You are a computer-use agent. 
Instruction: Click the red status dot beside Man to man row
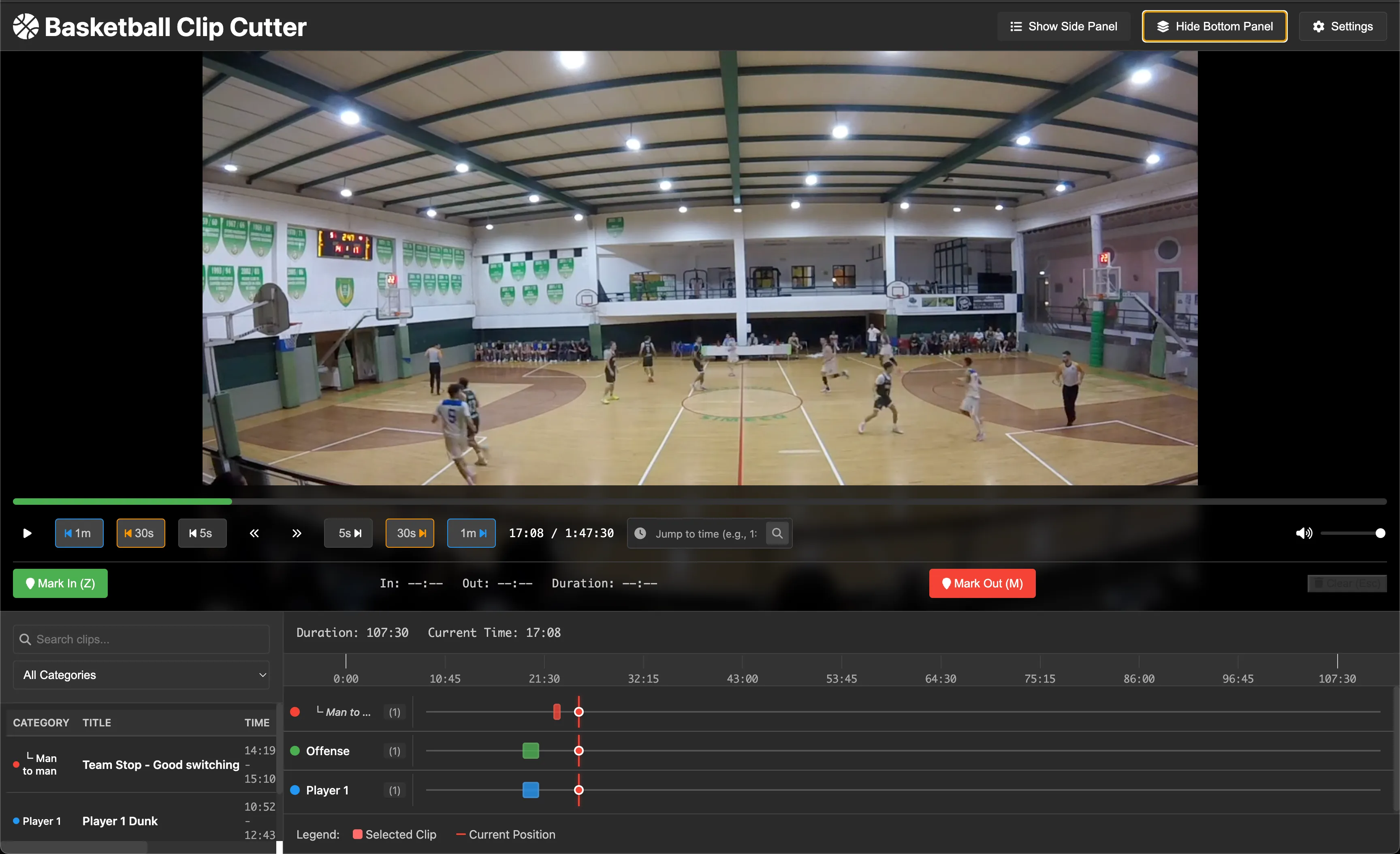295,712
